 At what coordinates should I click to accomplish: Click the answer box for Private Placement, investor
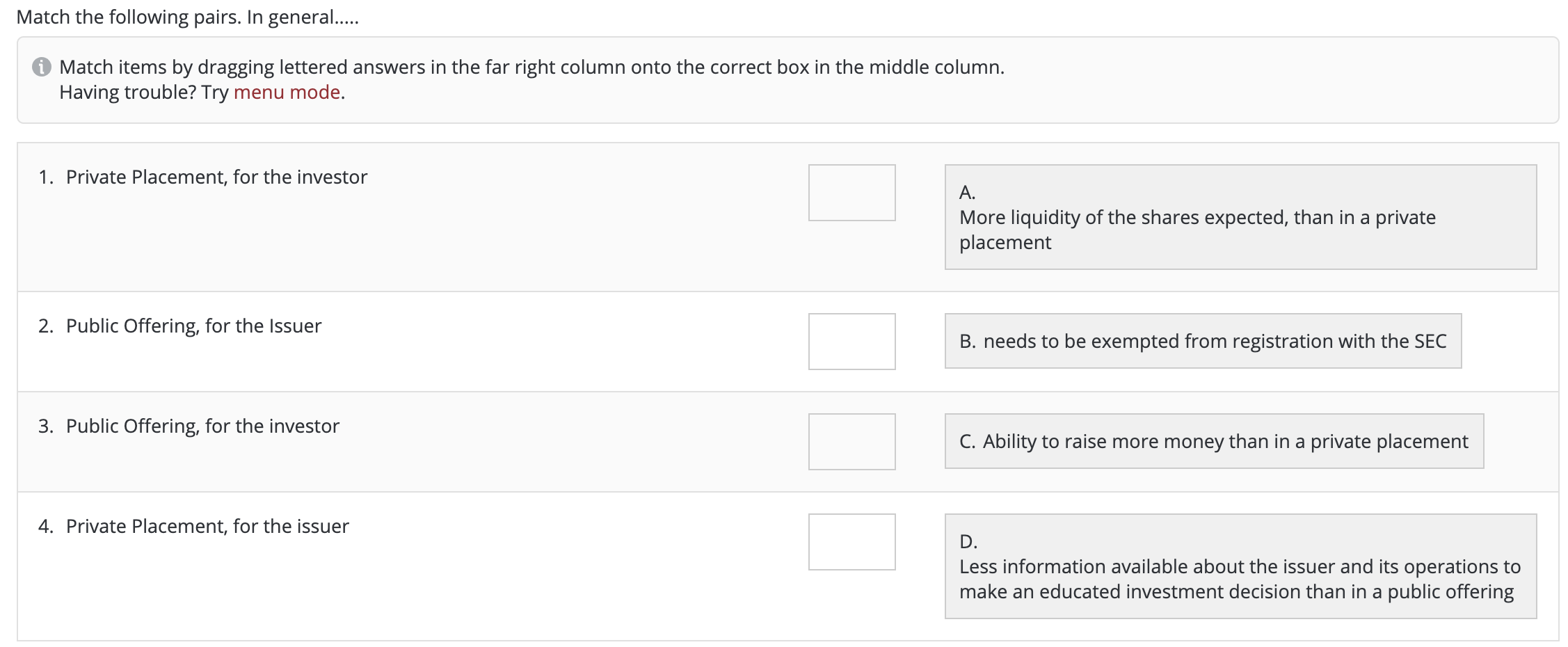(851, 193)
